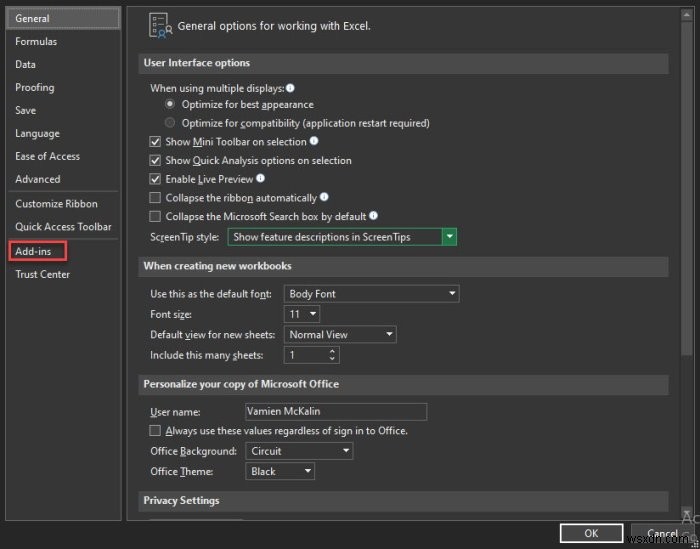Open the Data category
Viewport: 700px width, 549px height.
tap(63, 64)
